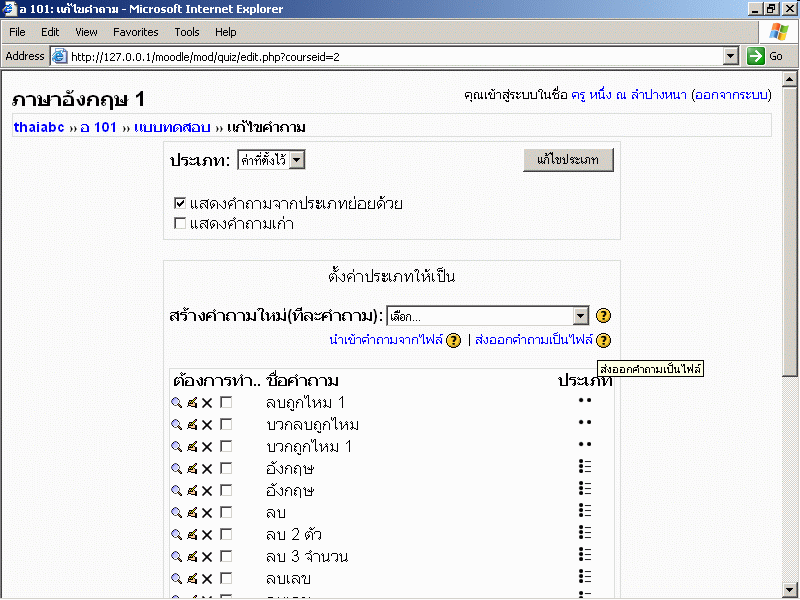Click edit icon for ลบ 3 จำนวน
This screenshot has width=800, height=600.
click(191, 556)
